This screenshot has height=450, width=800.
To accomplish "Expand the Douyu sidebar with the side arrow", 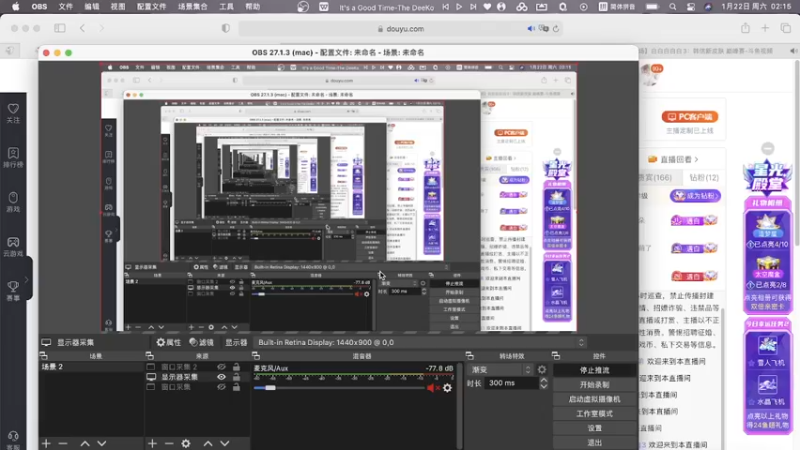I will pos(27,280).
